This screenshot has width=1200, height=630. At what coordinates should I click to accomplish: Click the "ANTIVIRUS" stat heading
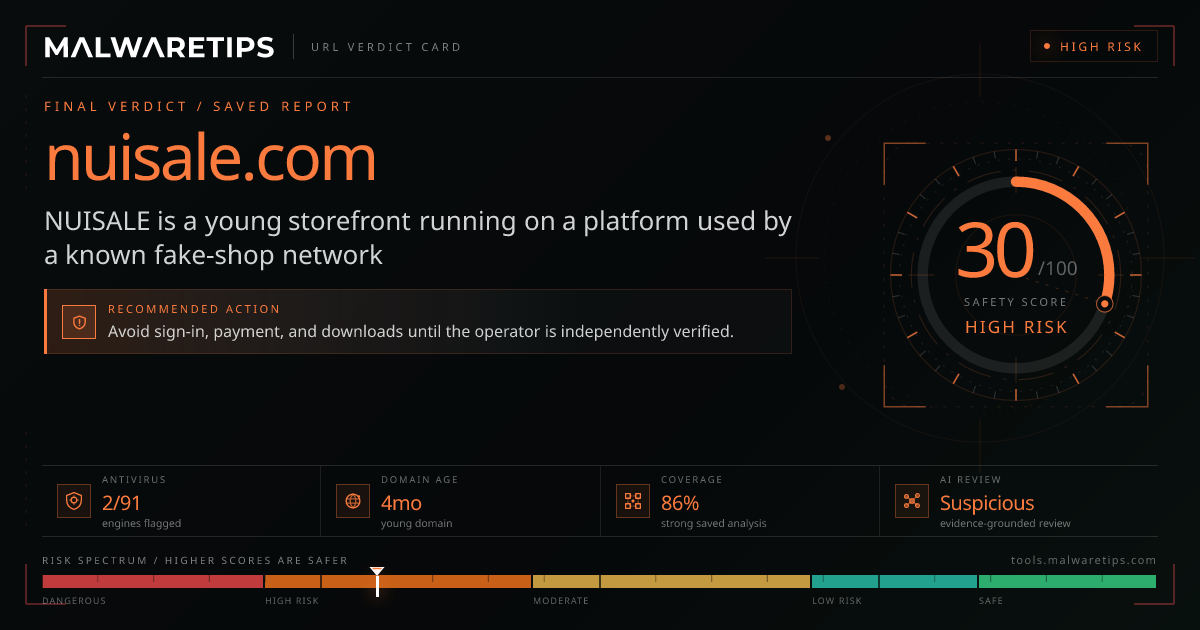pyautogui.click(x=134, y=480)
